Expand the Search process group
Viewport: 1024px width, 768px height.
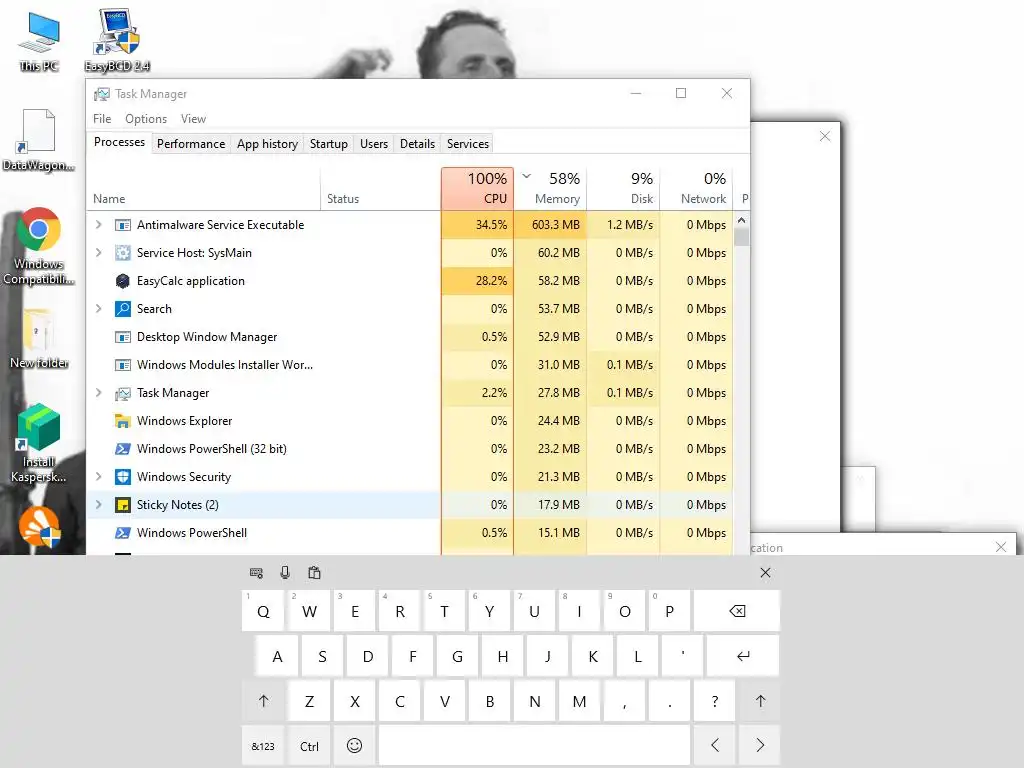point(99,309)
